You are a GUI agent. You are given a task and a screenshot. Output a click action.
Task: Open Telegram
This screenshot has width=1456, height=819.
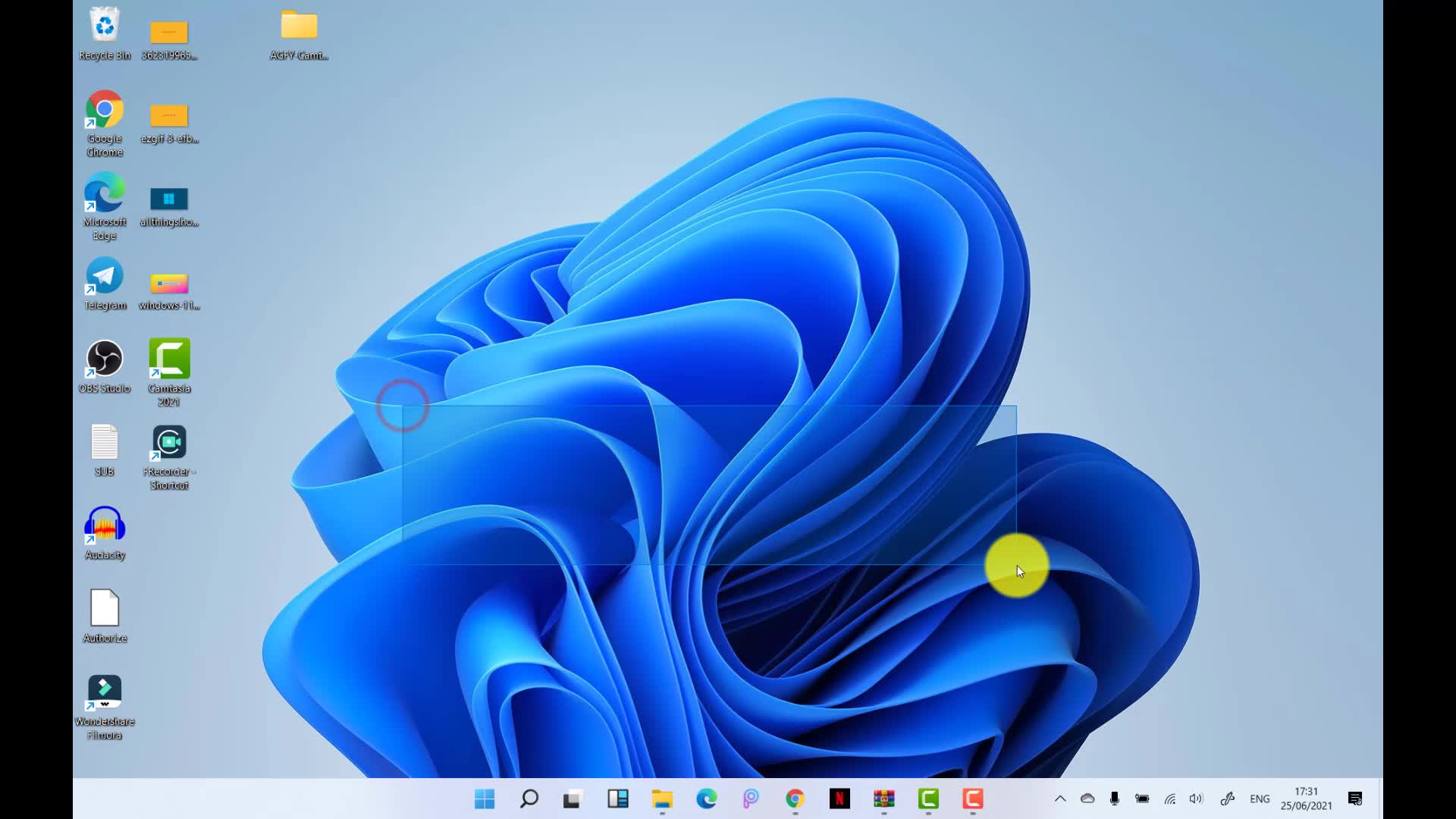pyautogui.click(x=104, y=277)
